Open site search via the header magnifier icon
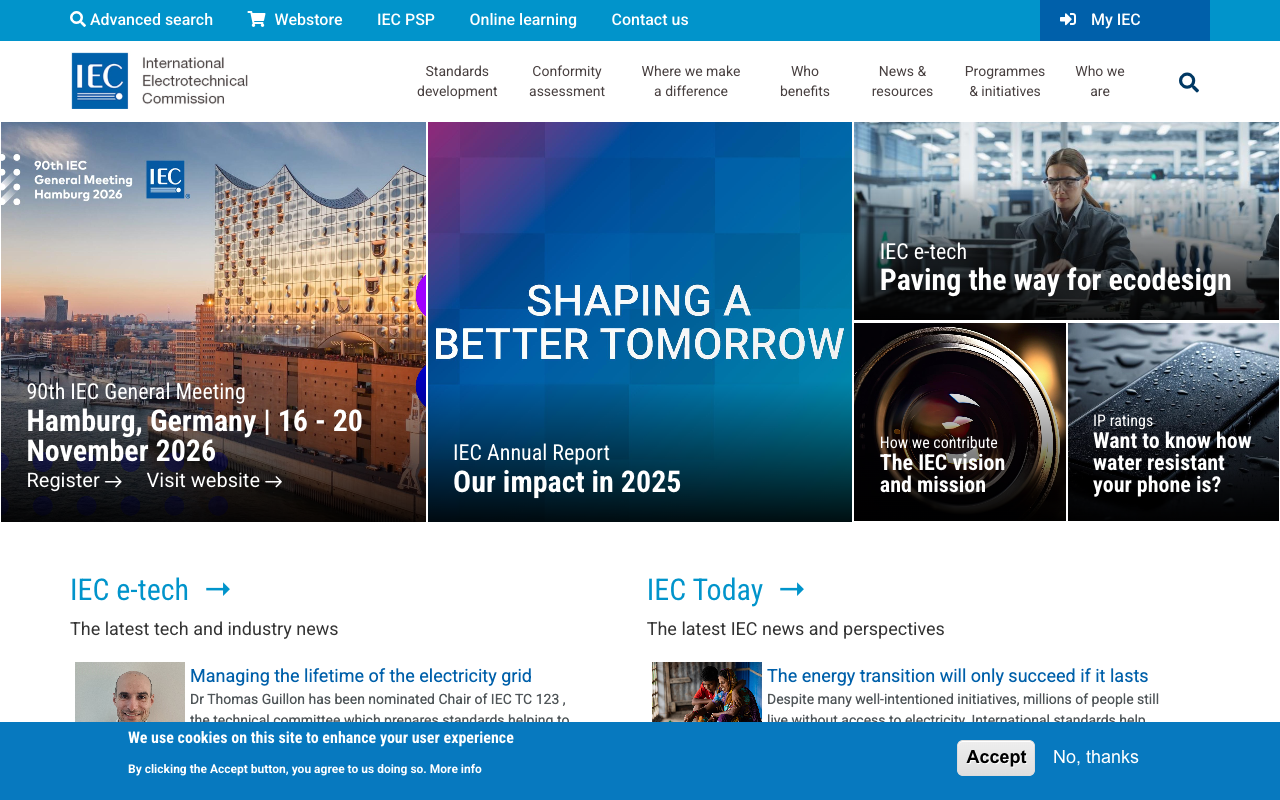1280x800 pixels. [1189, 82]
